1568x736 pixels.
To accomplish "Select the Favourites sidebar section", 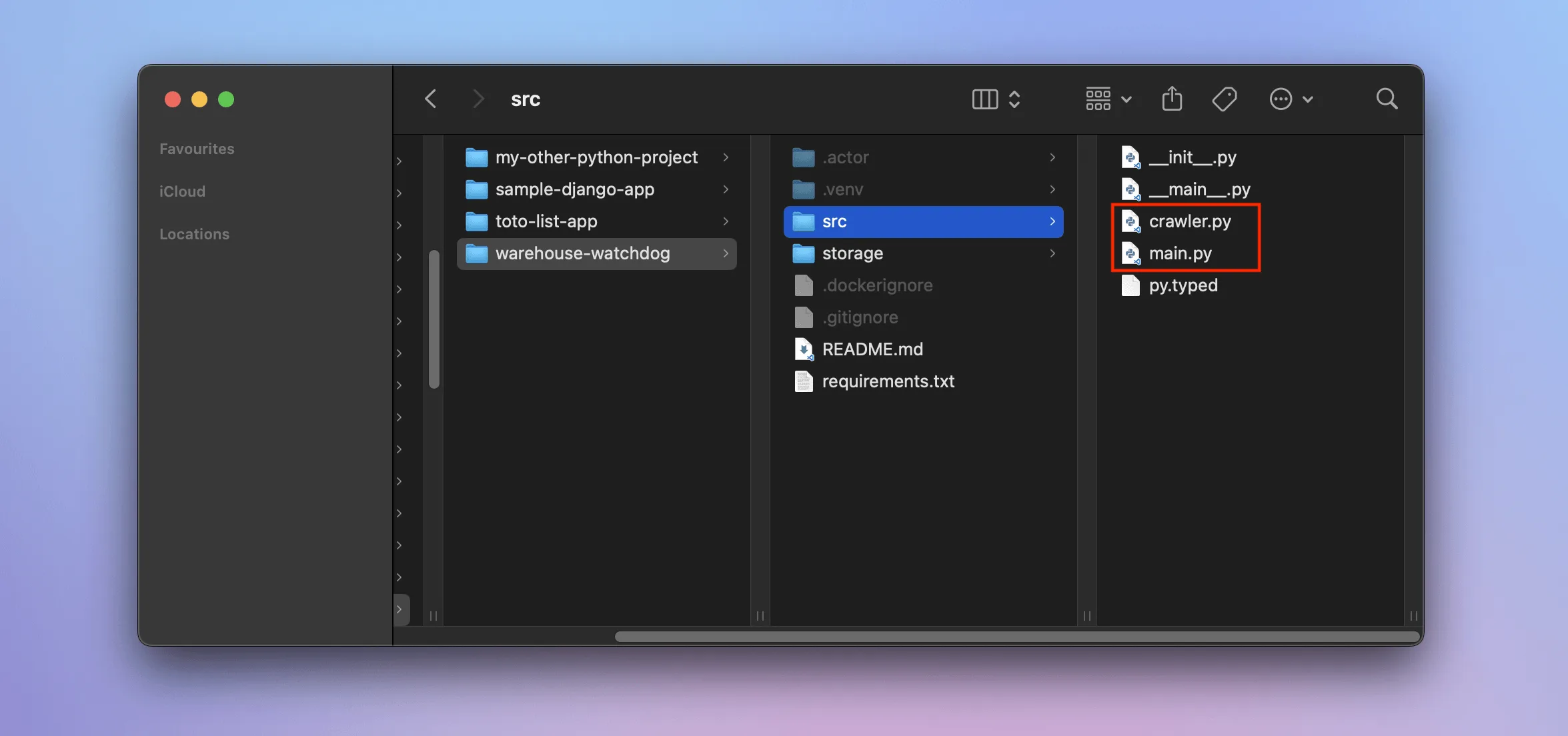I will point(196,148).
